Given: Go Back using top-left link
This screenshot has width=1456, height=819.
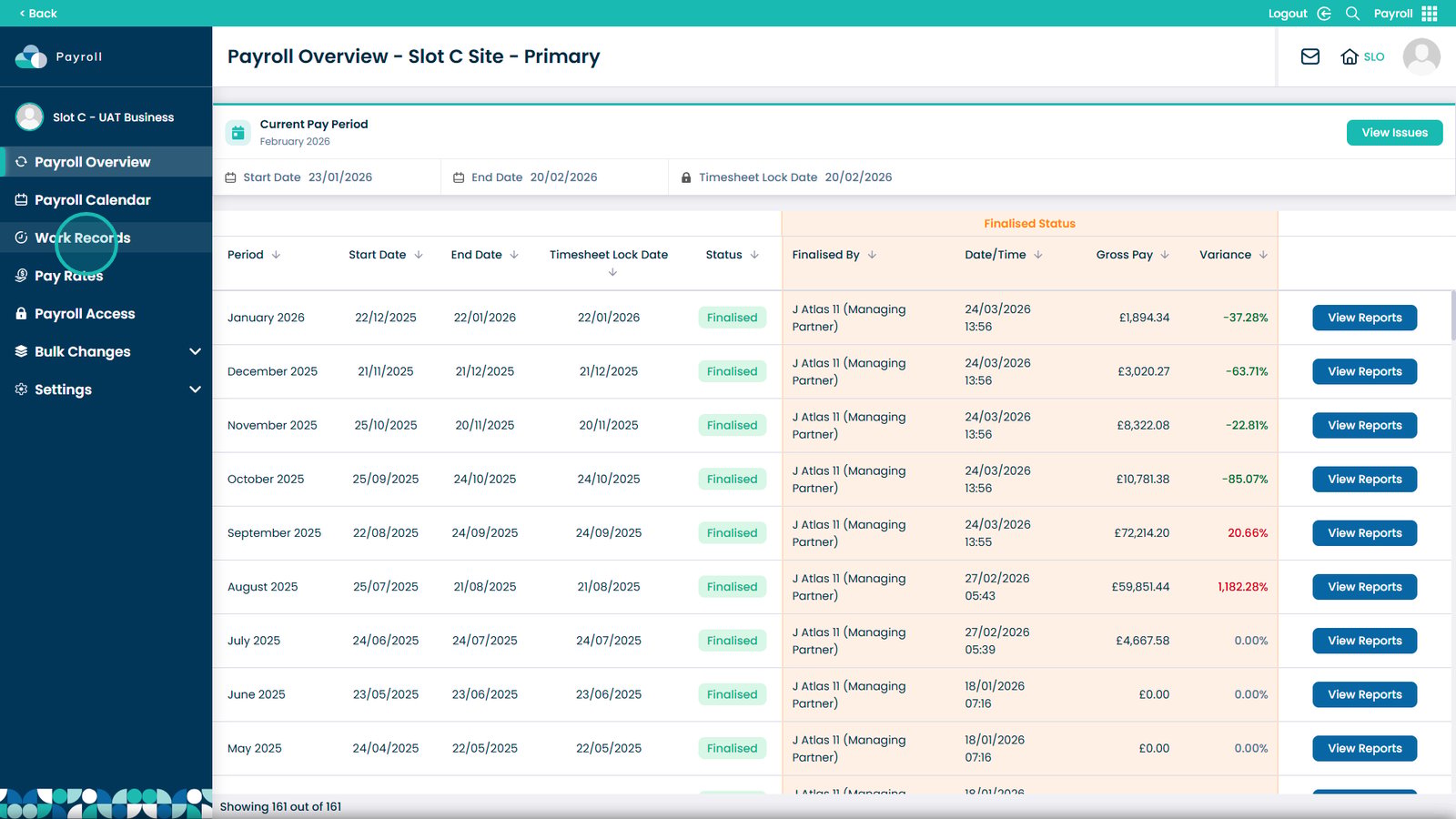Looking at the screenshot, I should pyautogui.click(x=37, y=13).
